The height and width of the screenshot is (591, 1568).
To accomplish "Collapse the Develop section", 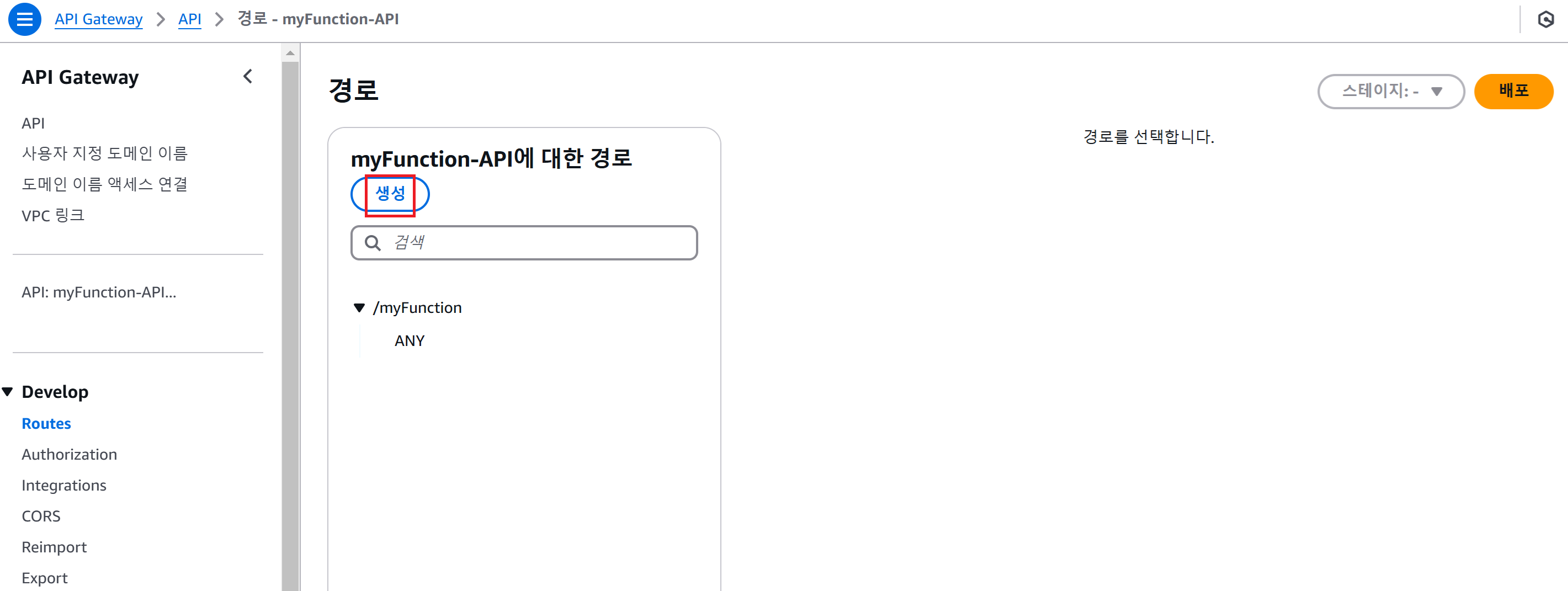I will point(7,392).
